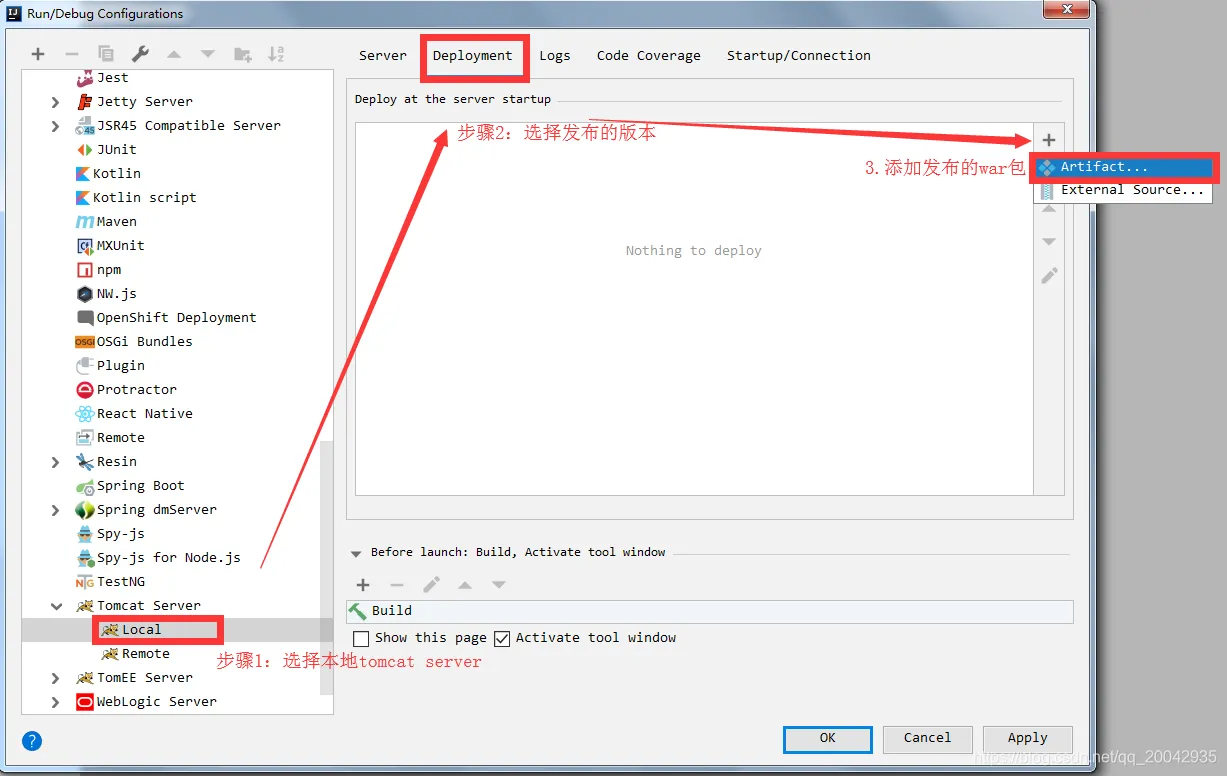Open help with the question mark icon
1227x776 pixels.
pos(32,741)
